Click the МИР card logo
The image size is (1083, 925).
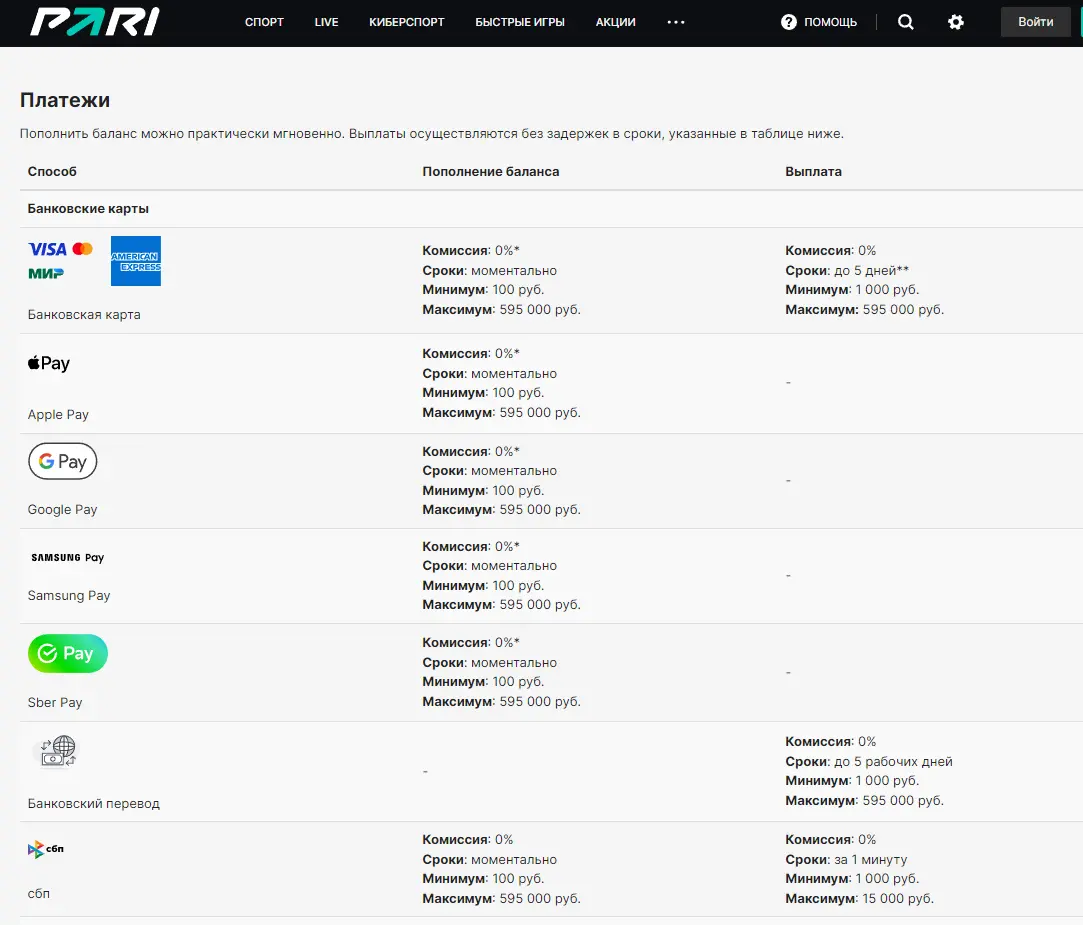click(46, 273)
